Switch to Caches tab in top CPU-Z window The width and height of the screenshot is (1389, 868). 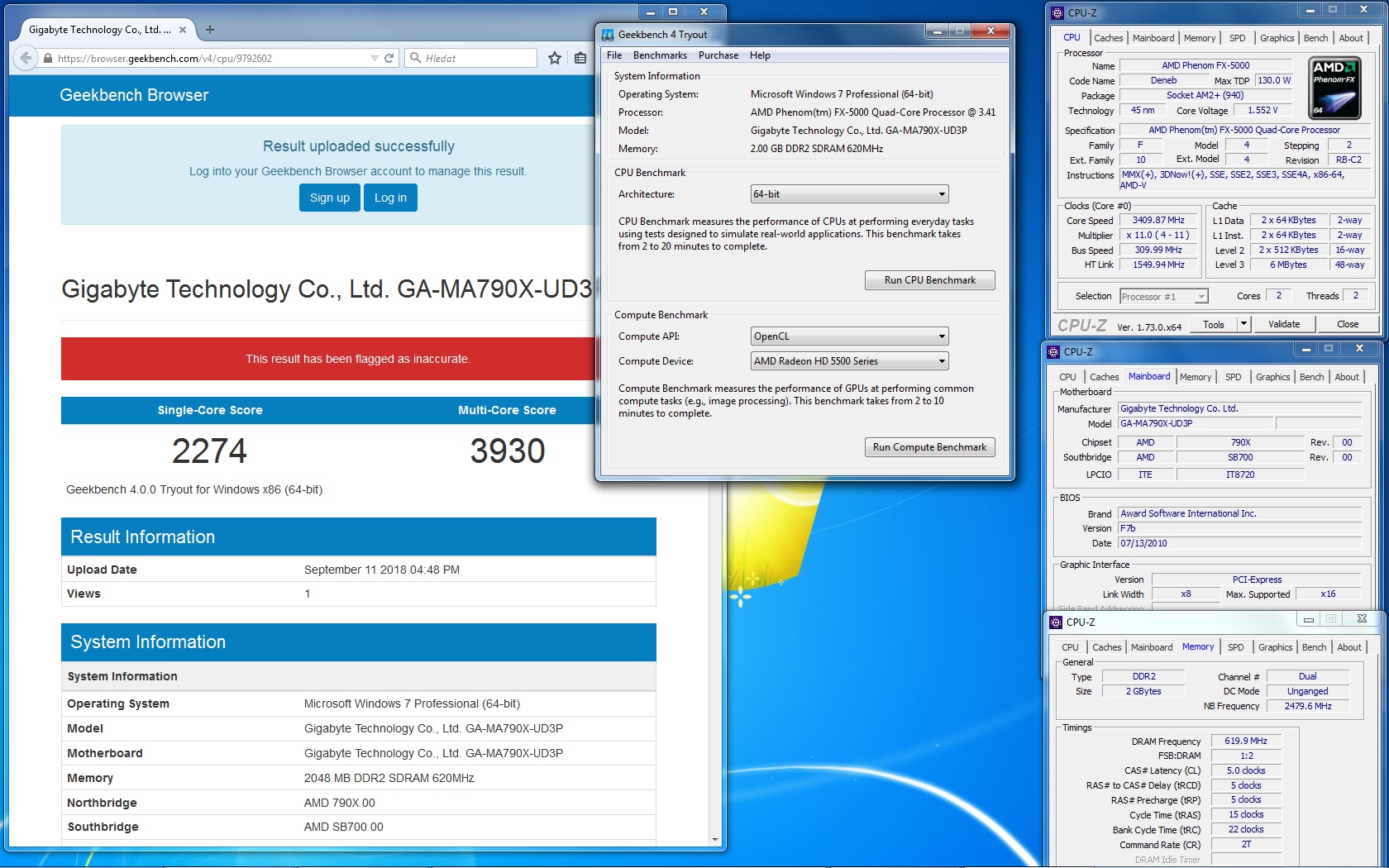point(1108,38)
